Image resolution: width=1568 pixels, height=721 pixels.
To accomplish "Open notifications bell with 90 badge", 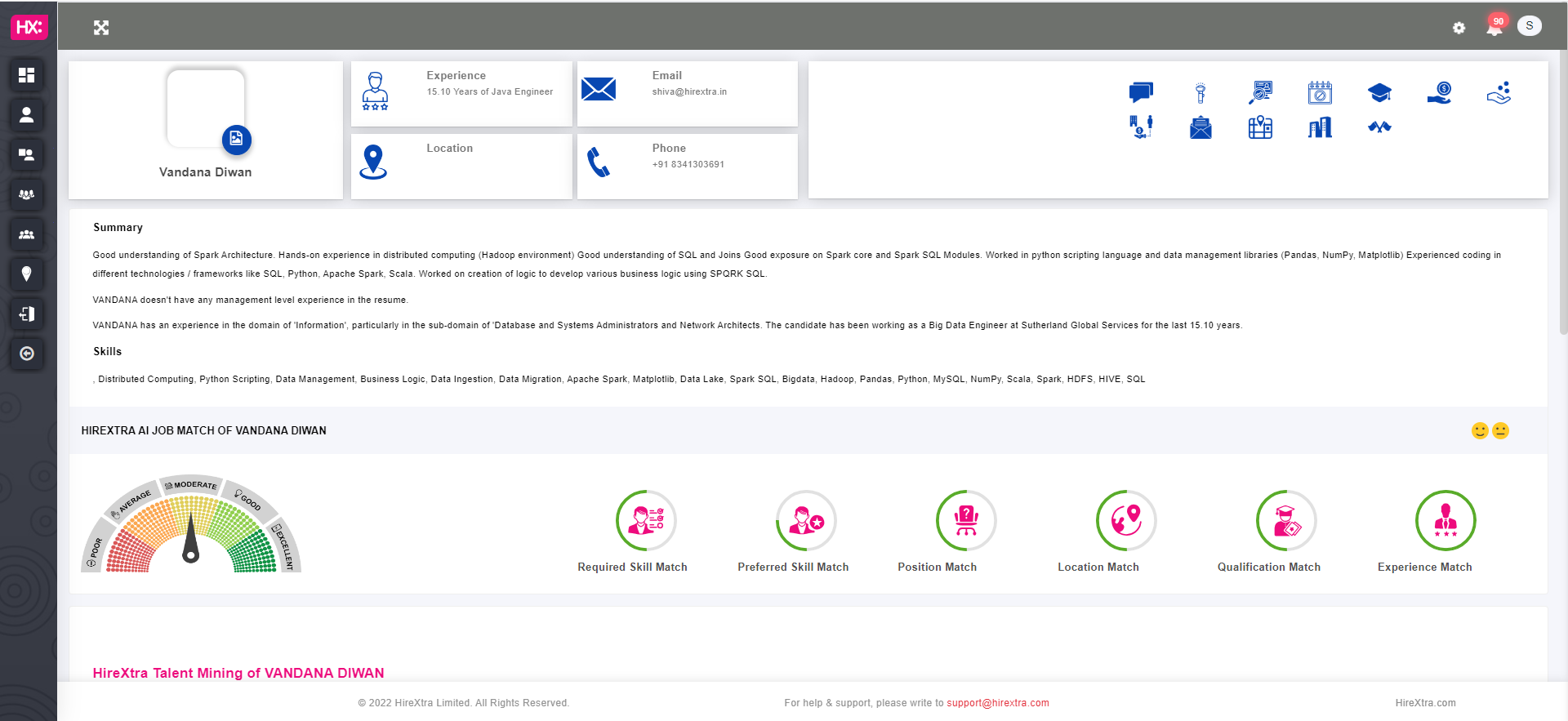I will tap(1494, 27).
